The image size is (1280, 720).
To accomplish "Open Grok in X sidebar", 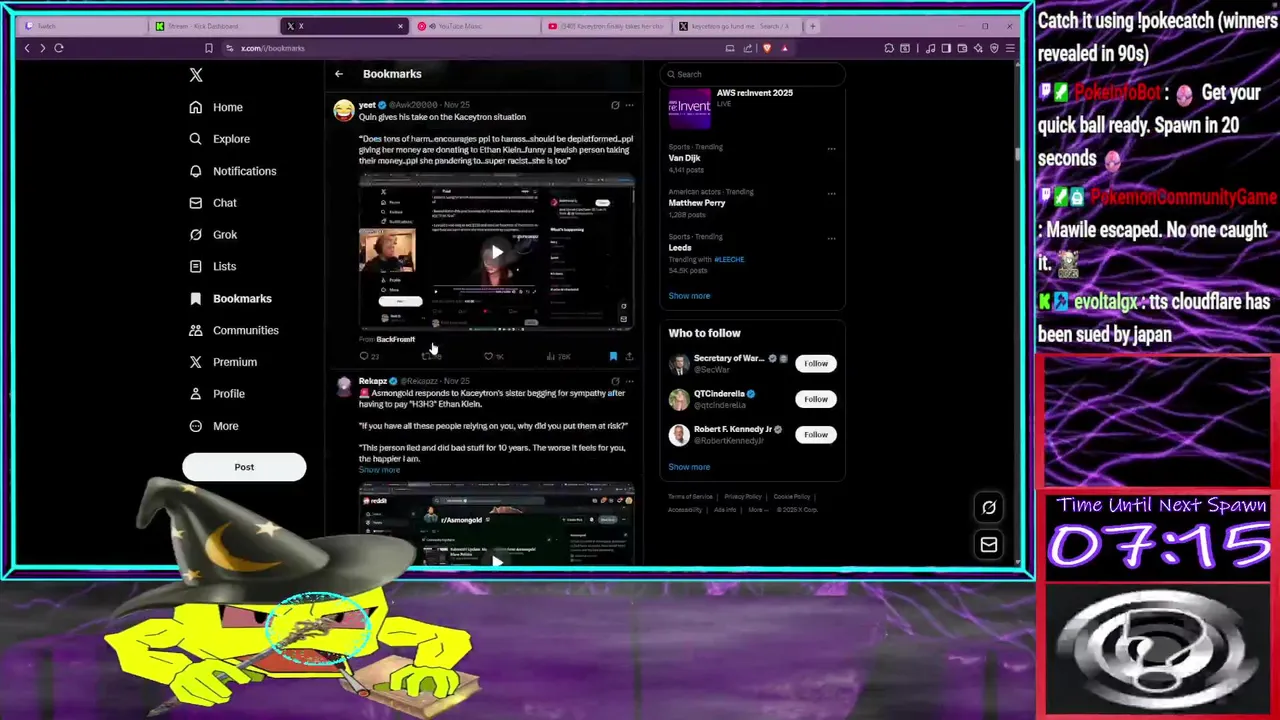I will [213, 235].
